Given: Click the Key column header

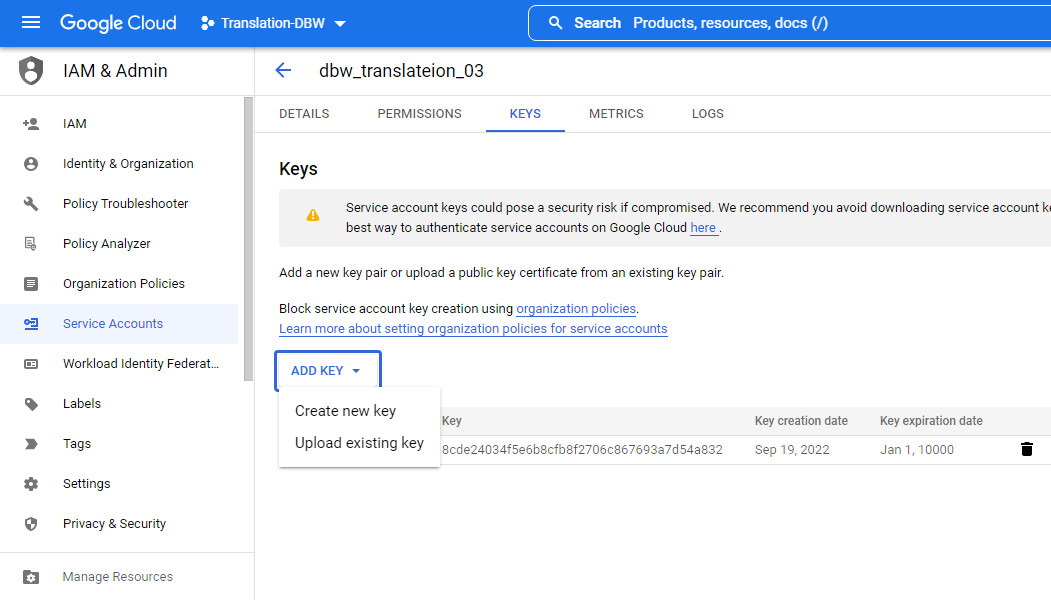Looking at the screenshot, I should 452,421.
